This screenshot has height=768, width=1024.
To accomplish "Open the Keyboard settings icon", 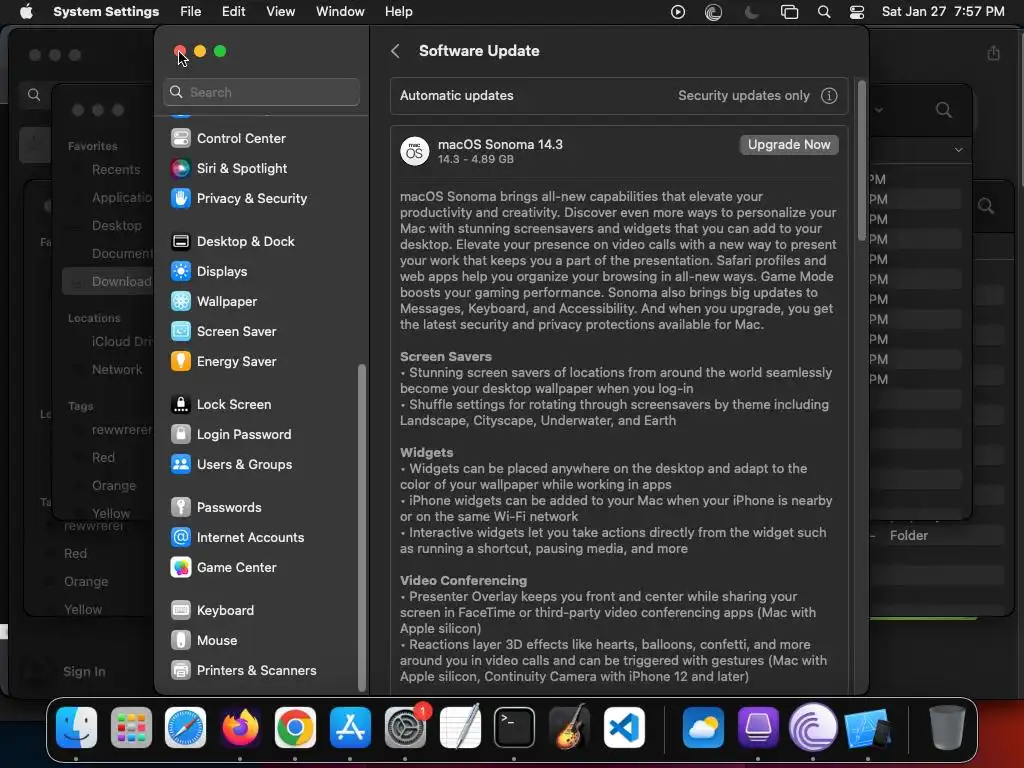I will click(180, 611).
